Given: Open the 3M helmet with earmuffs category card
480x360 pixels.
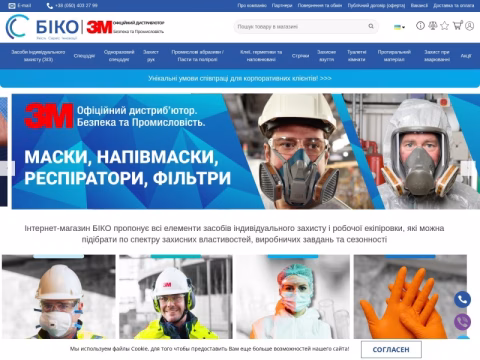Looking at the screenshot, I should (176, 297).
